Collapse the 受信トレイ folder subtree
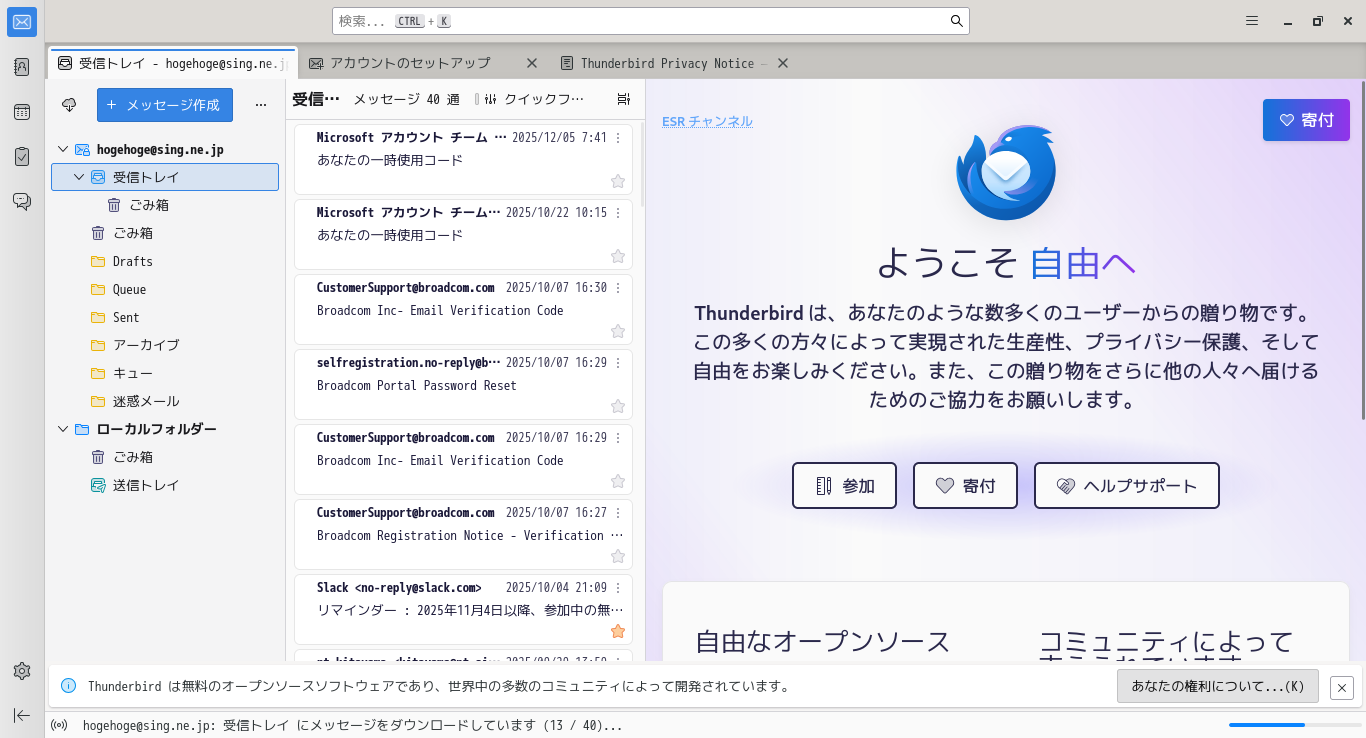1366x738 pixels. point(79,177)
